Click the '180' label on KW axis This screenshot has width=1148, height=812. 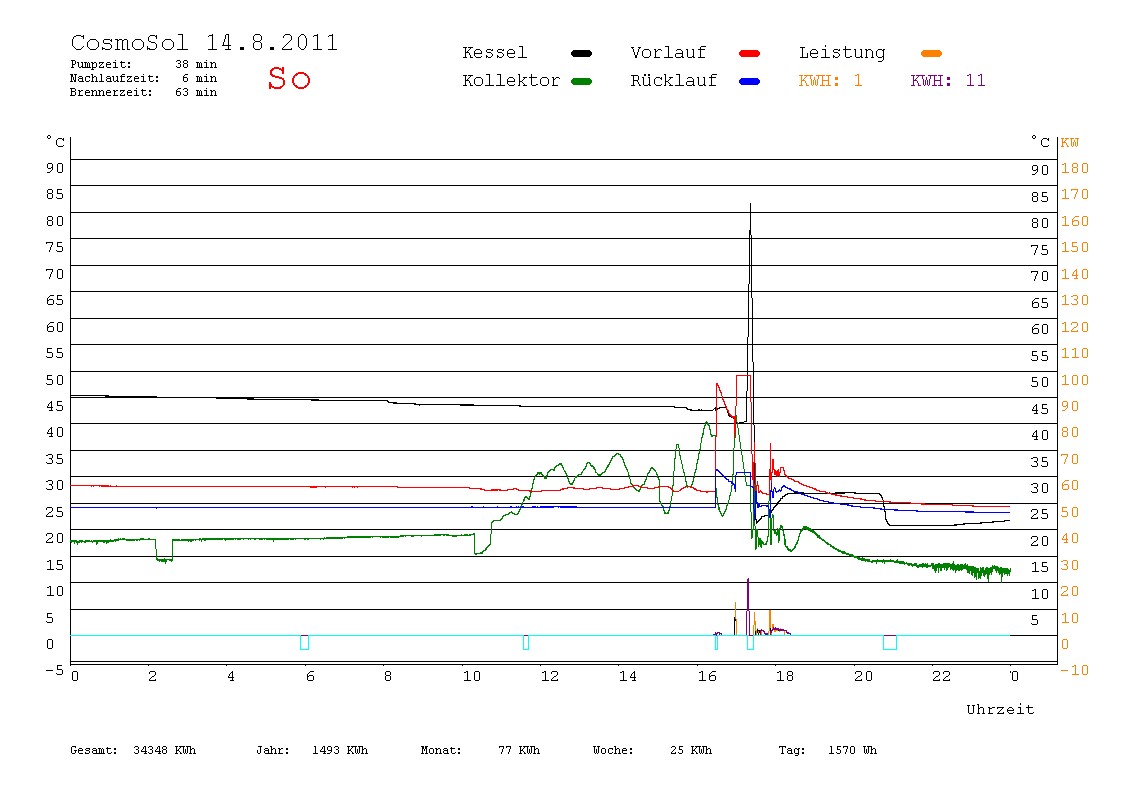pyautogui.click(x=1075, y=168)
